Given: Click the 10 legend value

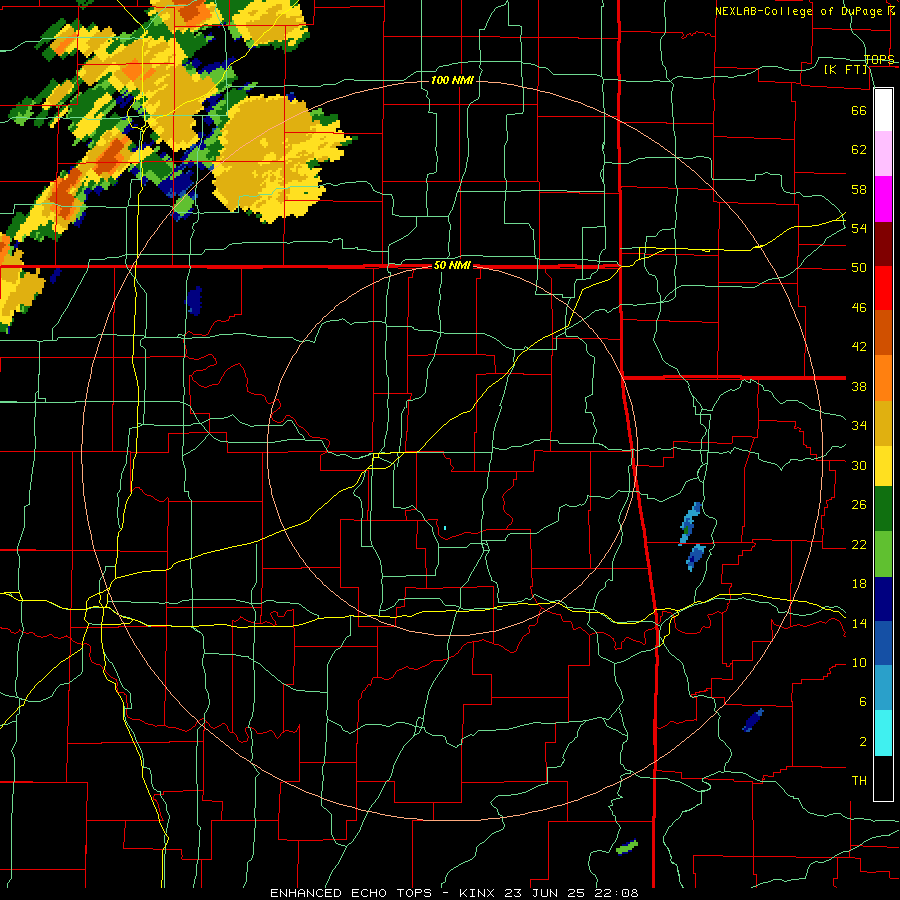Looking at the screenshot, I should click(x=859, y=663).
